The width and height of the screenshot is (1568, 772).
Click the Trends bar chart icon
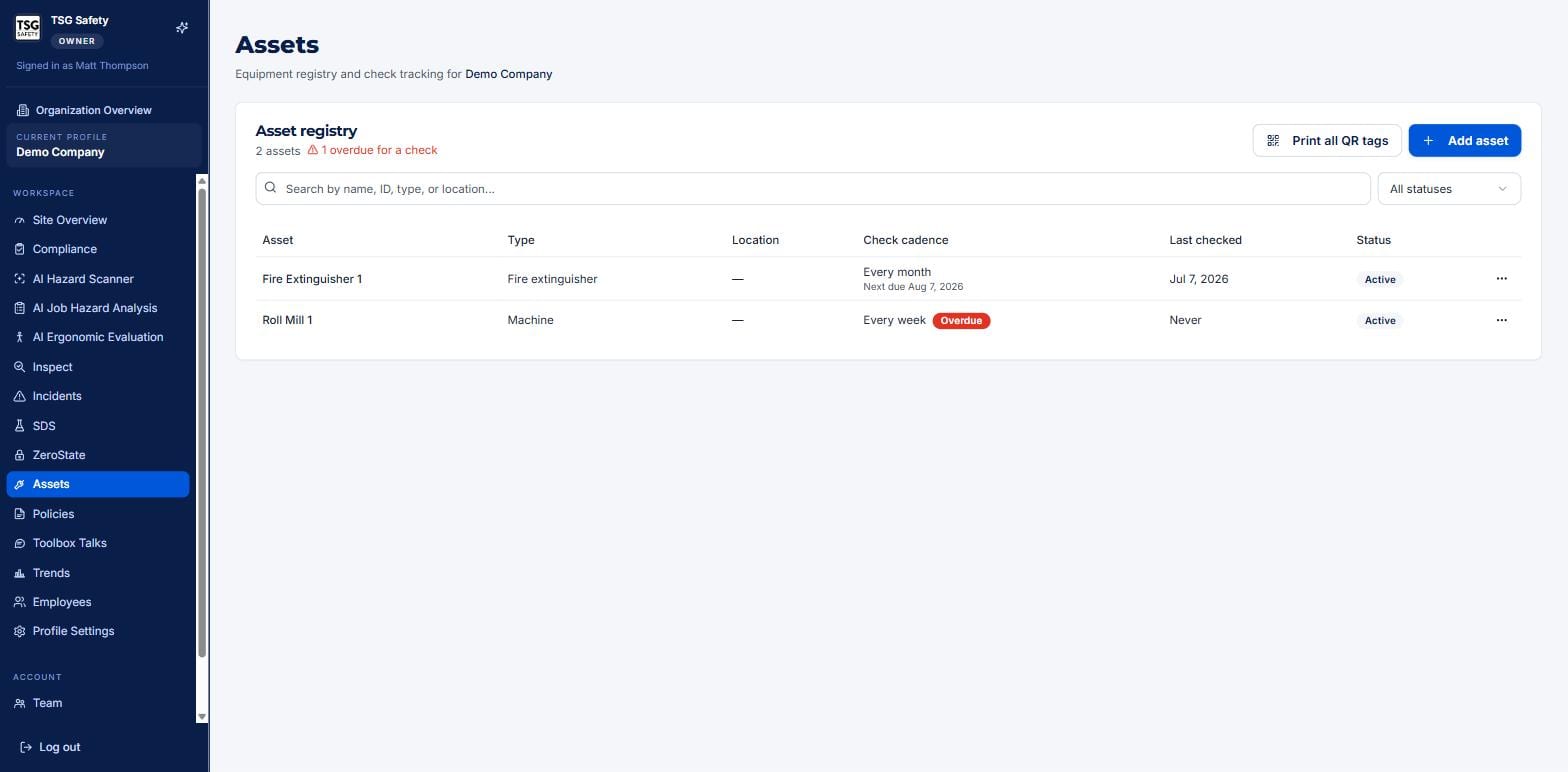[19, 573]
